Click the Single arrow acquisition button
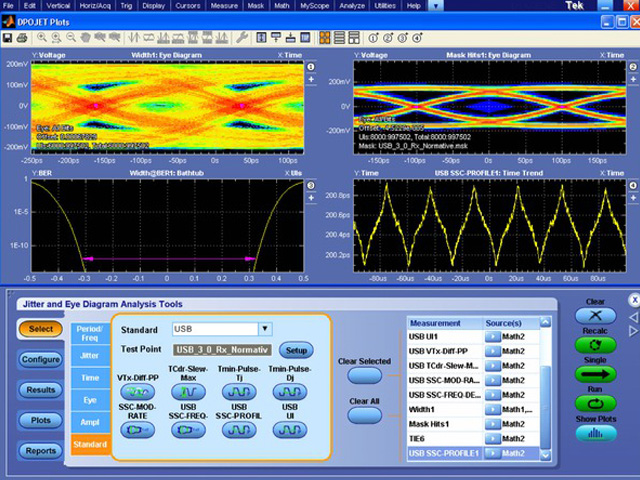 (x=596, y=374)
